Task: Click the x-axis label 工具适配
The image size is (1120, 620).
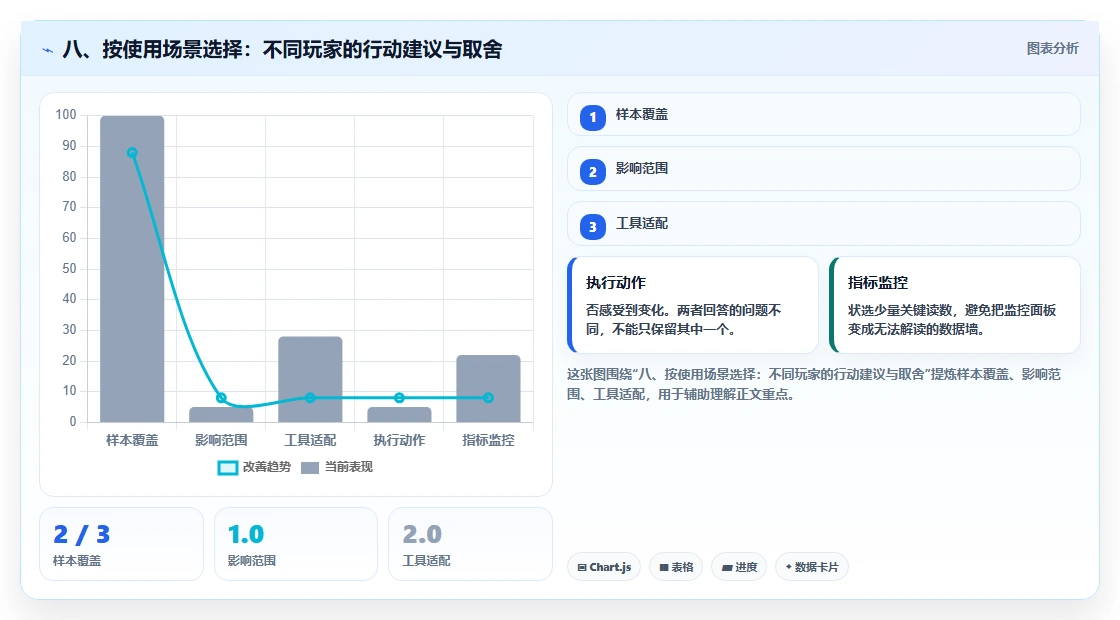Action: (x=310, y=441)
